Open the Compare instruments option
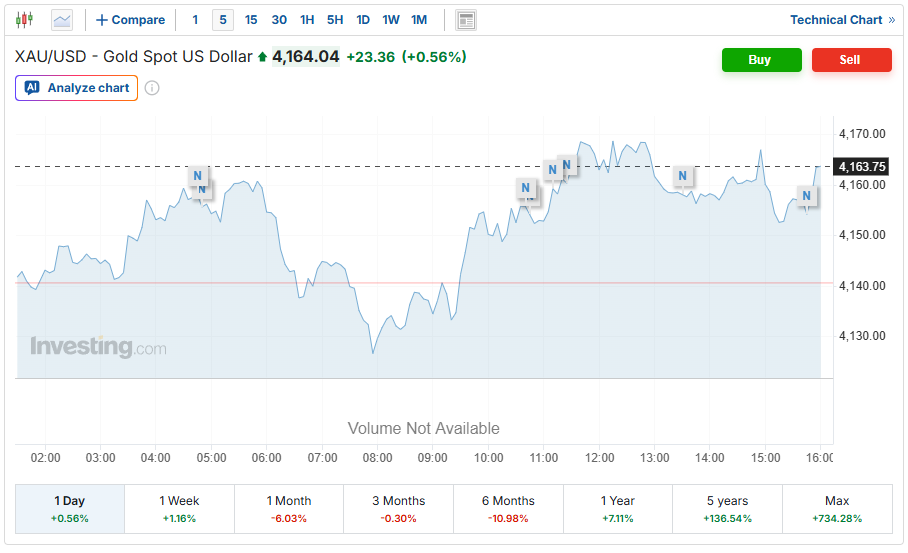This screenshot has height=553, width=908. pos(130,20)
